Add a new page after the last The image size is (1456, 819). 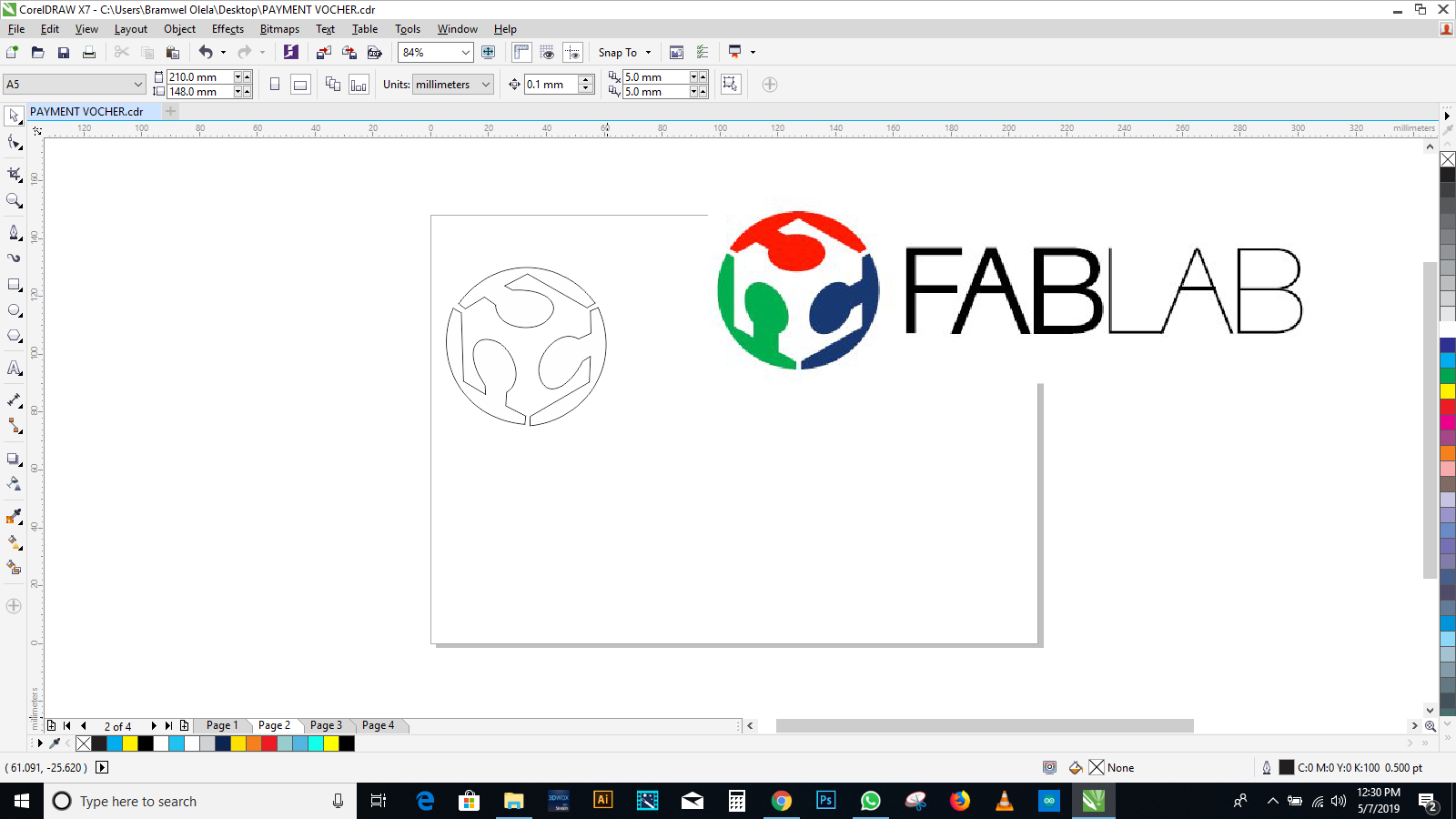[x=184, y=725]
